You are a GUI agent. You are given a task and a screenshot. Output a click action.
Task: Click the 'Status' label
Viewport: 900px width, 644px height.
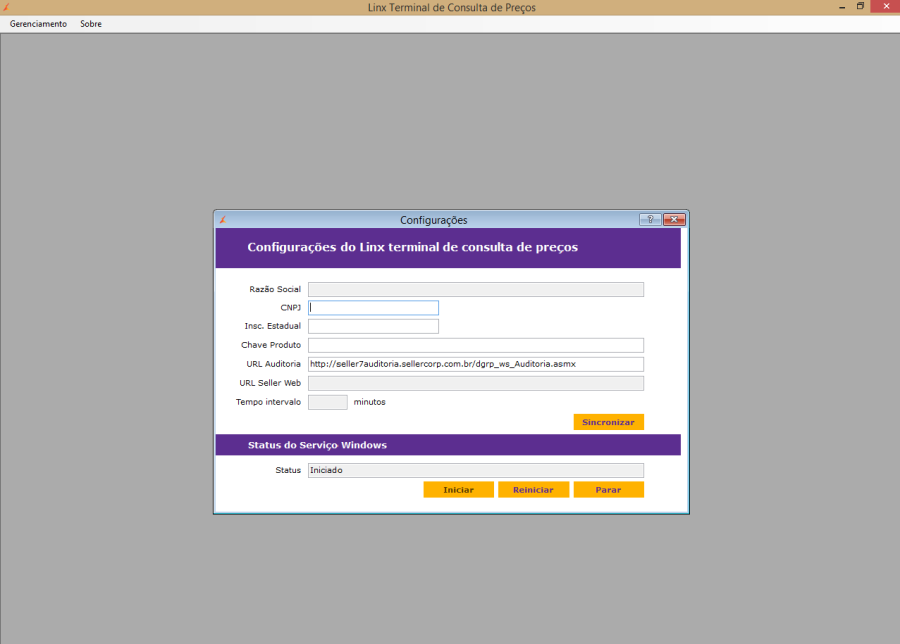click(288, 470)
